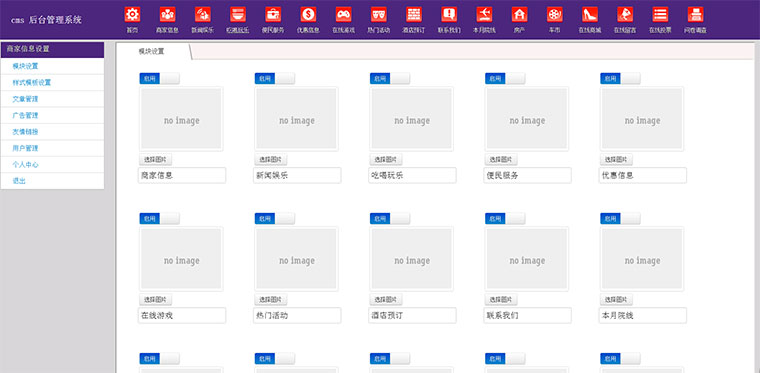The height and width of the screenshot is (373, 760).
Task: Toggle the 启用 switch above 酒店预订
Action: (390, 218)
